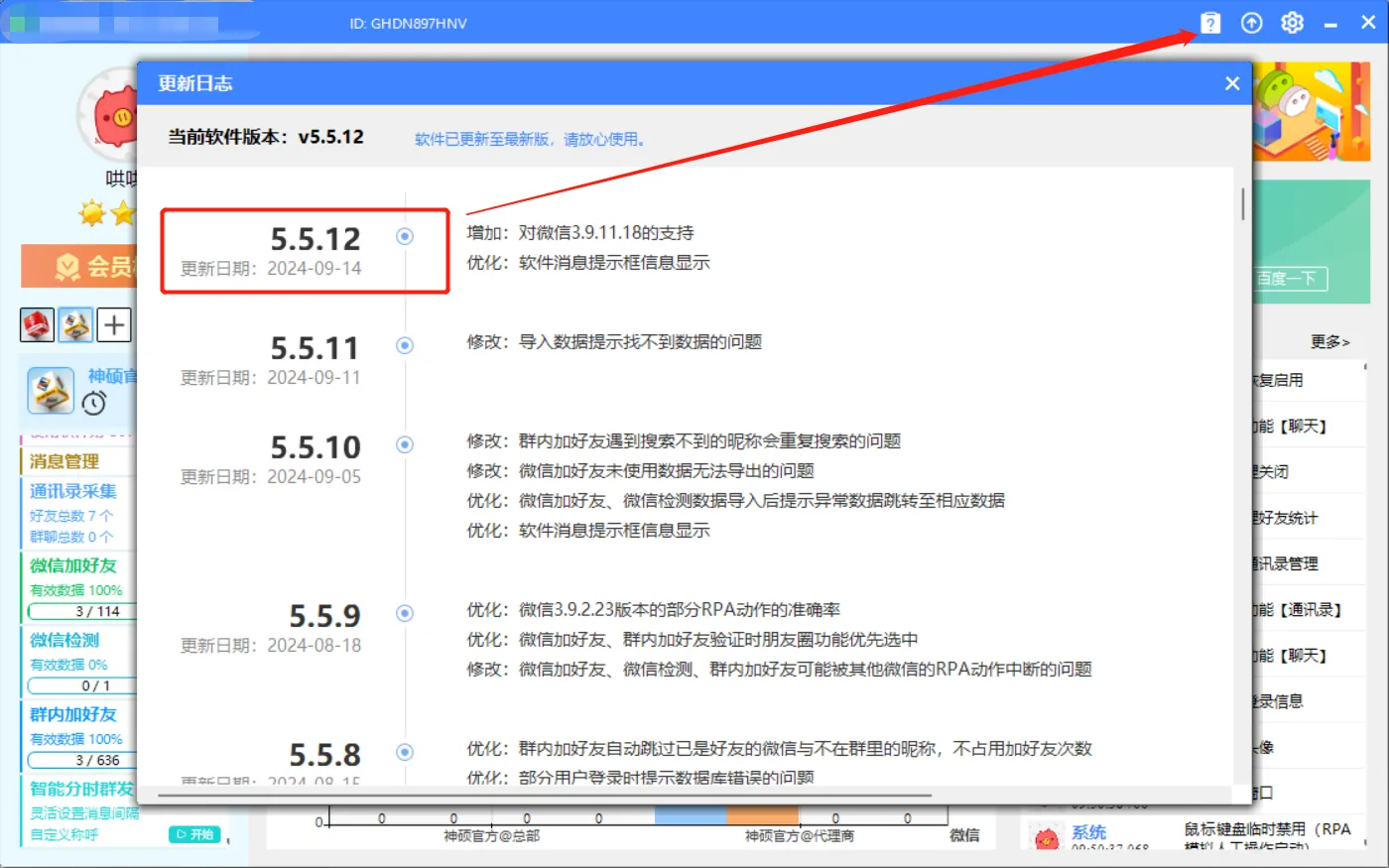This screenshot has width=1389, height=868.
Task: Click 更新日期: 2024-09-11 text
Action: (271, 378)
